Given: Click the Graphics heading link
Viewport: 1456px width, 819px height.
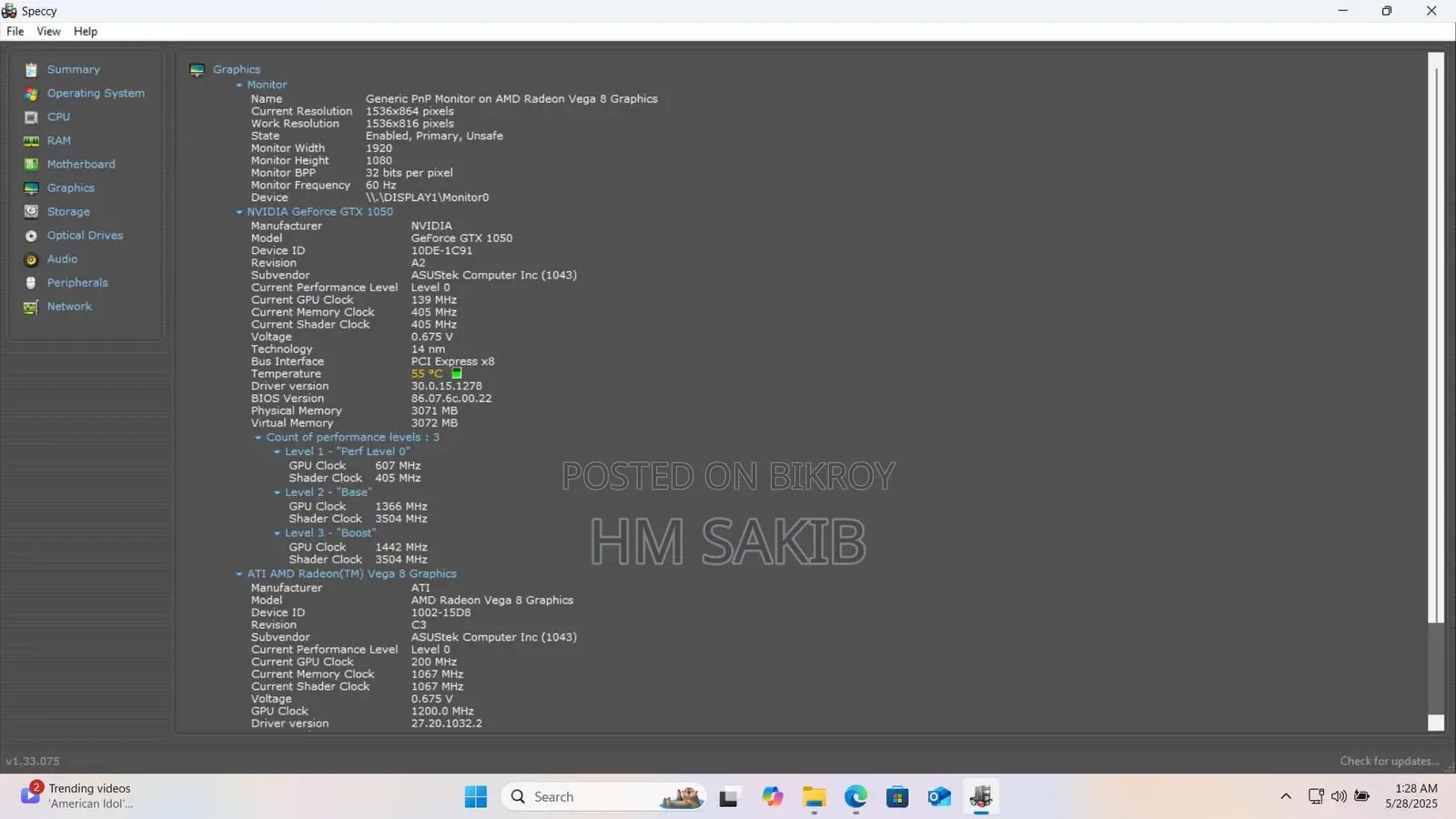Looking at the screenshot, I should [237, 70].
